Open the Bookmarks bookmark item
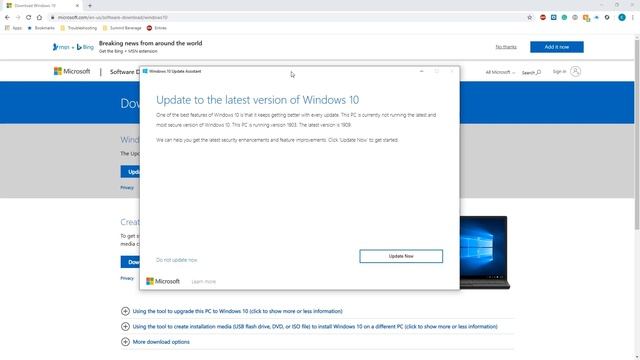This screenshot has width=640, height=360. pos(41,28)
